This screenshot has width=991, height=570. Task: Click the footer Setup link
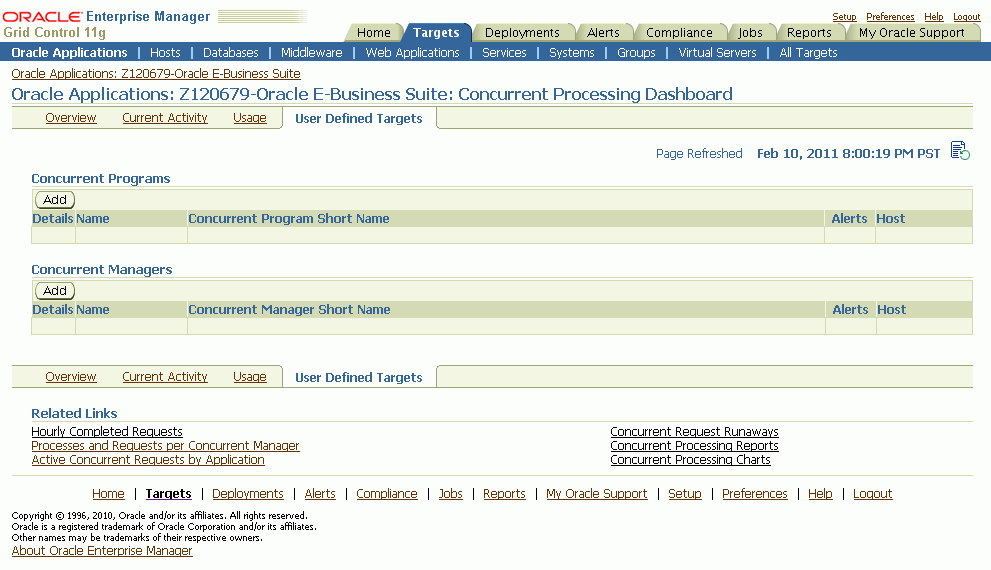684,494
